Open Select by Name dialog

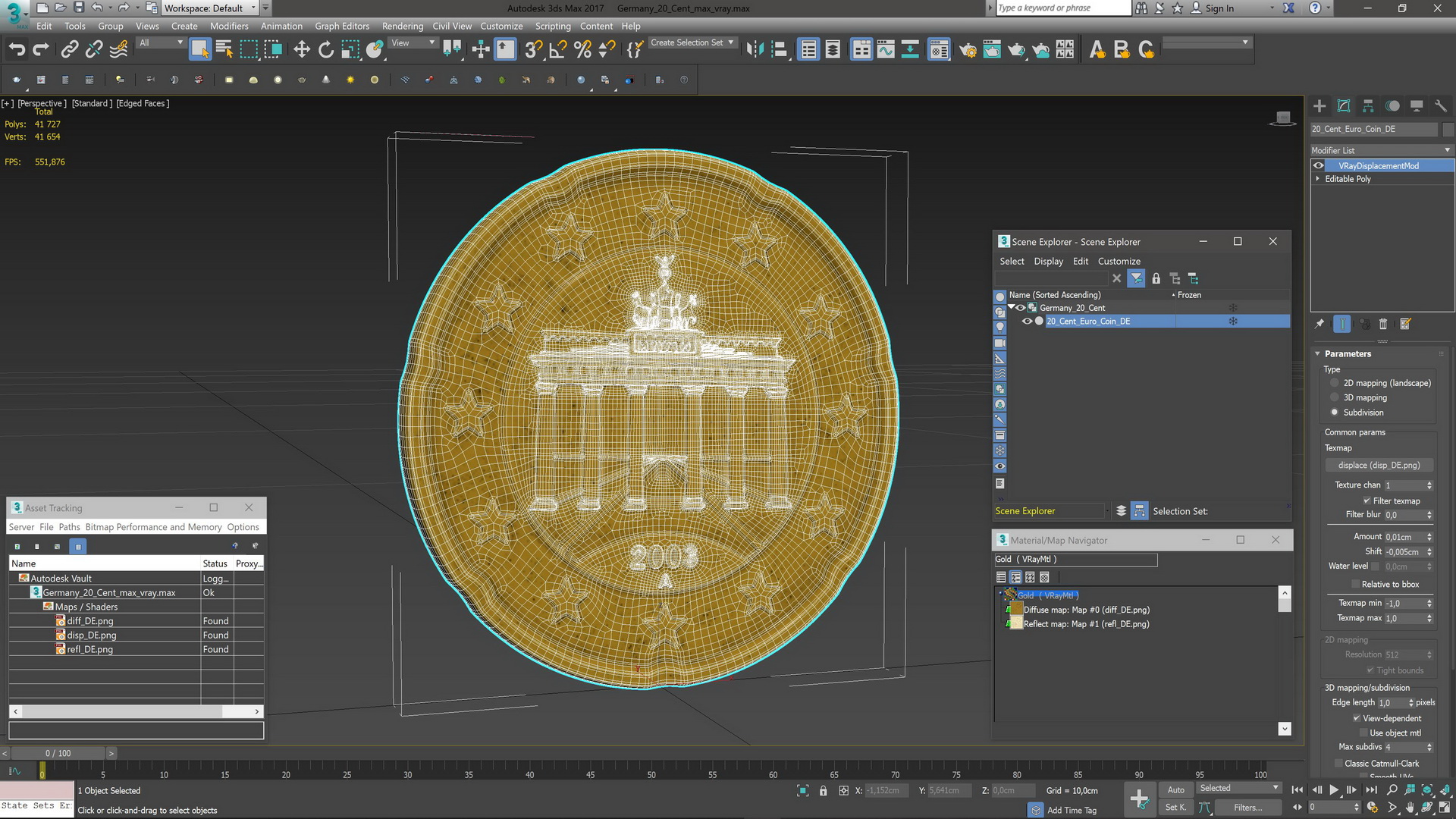(224, 50)
